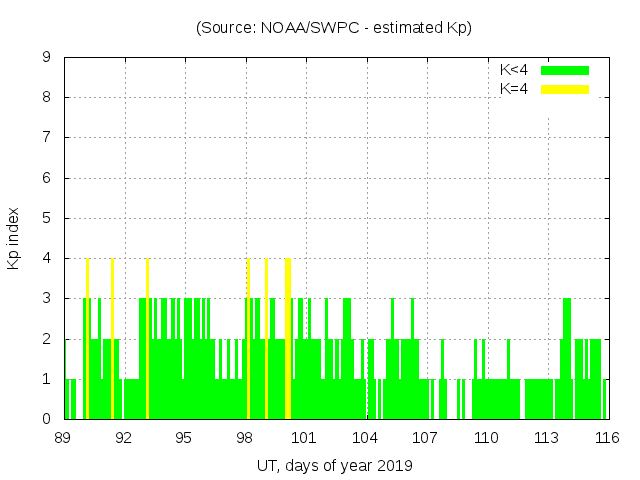Click x-axis tick label 110
This screenshot has height=480, width=640.
[x=486, y=438]
